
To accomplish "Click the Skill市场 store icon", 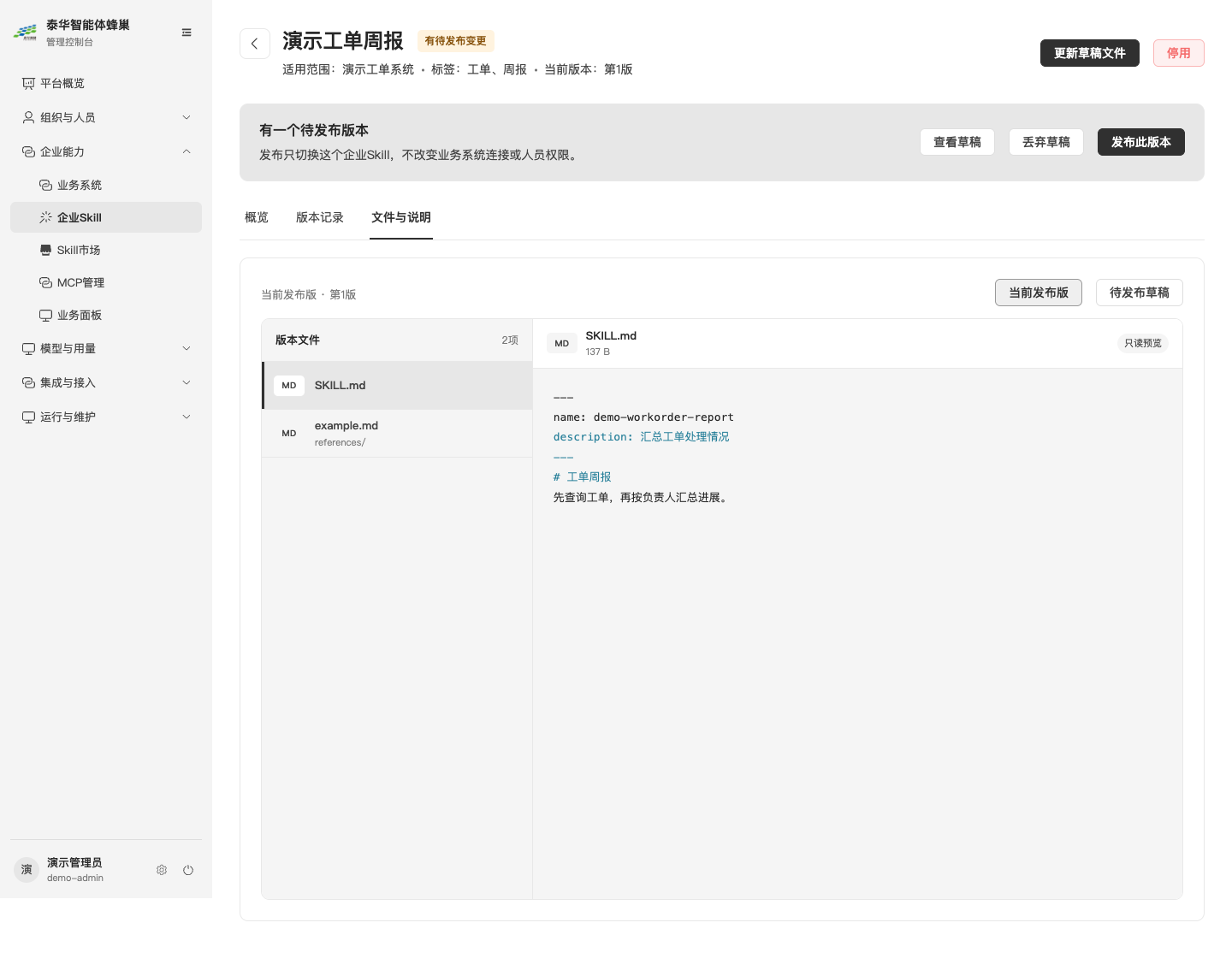I will tap(45, 250).
